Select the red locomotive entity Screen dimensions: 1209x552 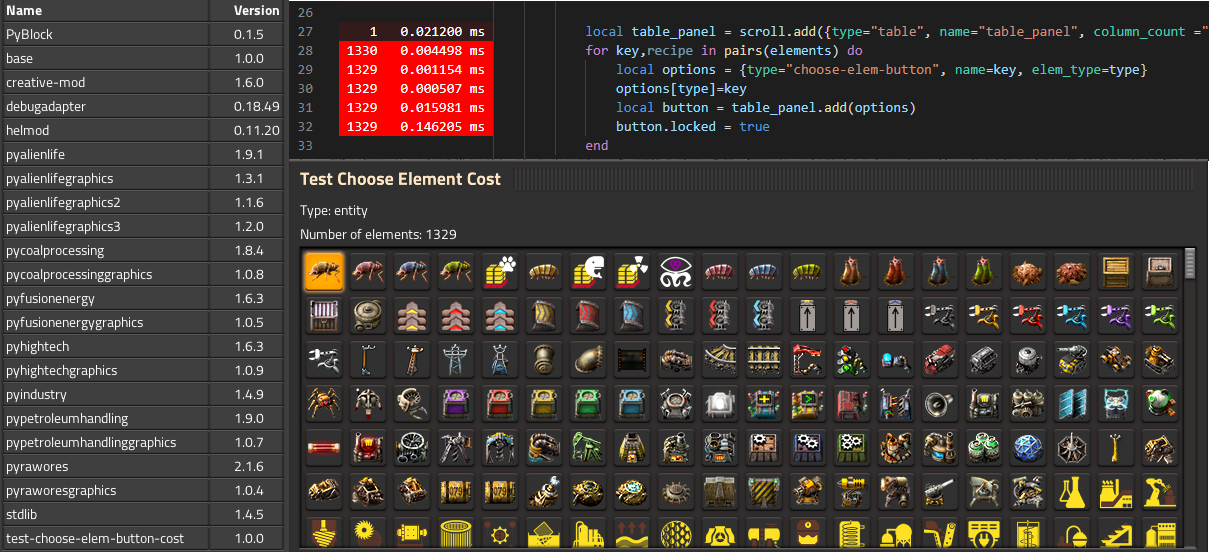939,358
